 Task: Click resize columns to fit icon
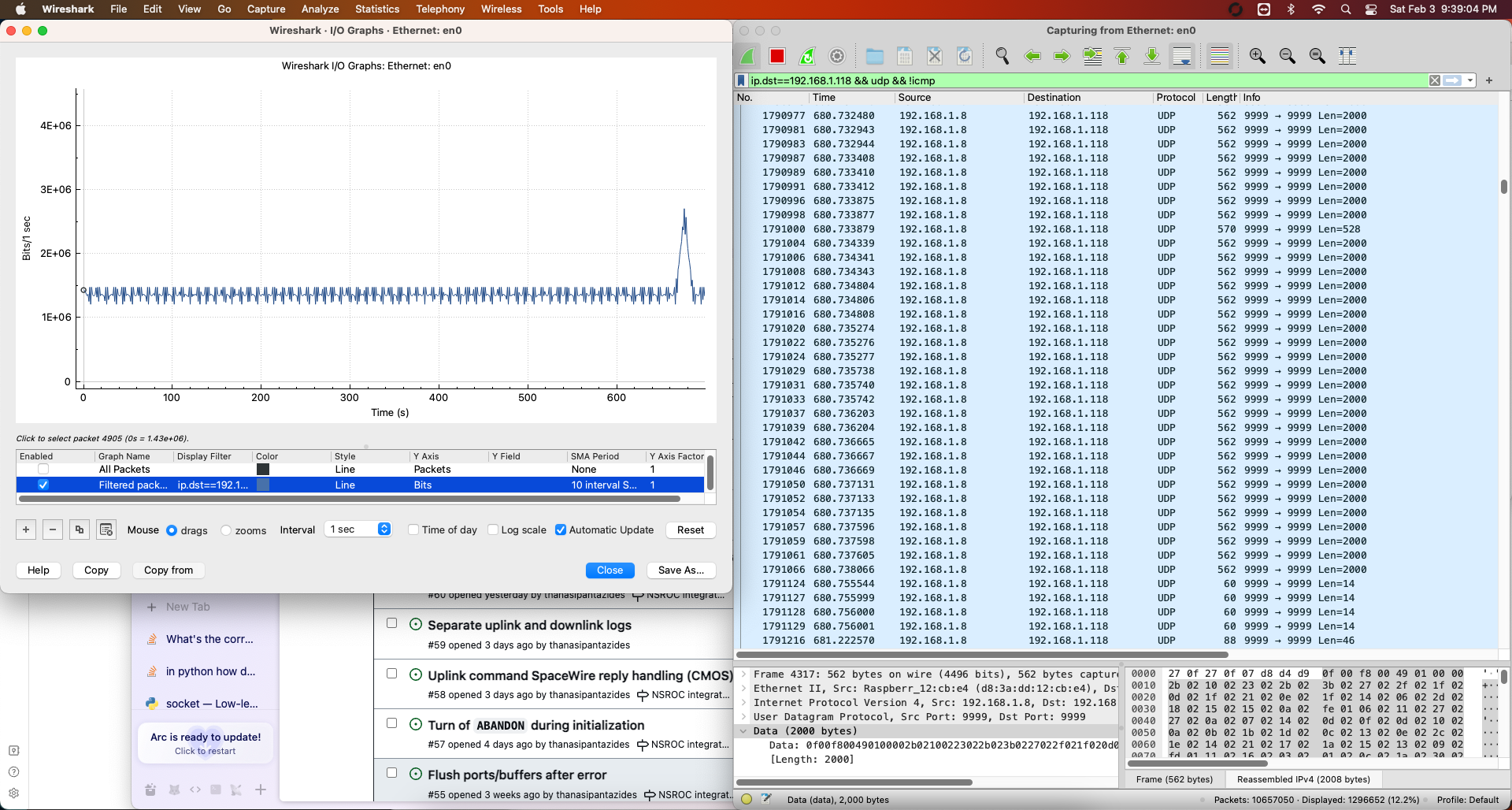[x=1347, y=56]
